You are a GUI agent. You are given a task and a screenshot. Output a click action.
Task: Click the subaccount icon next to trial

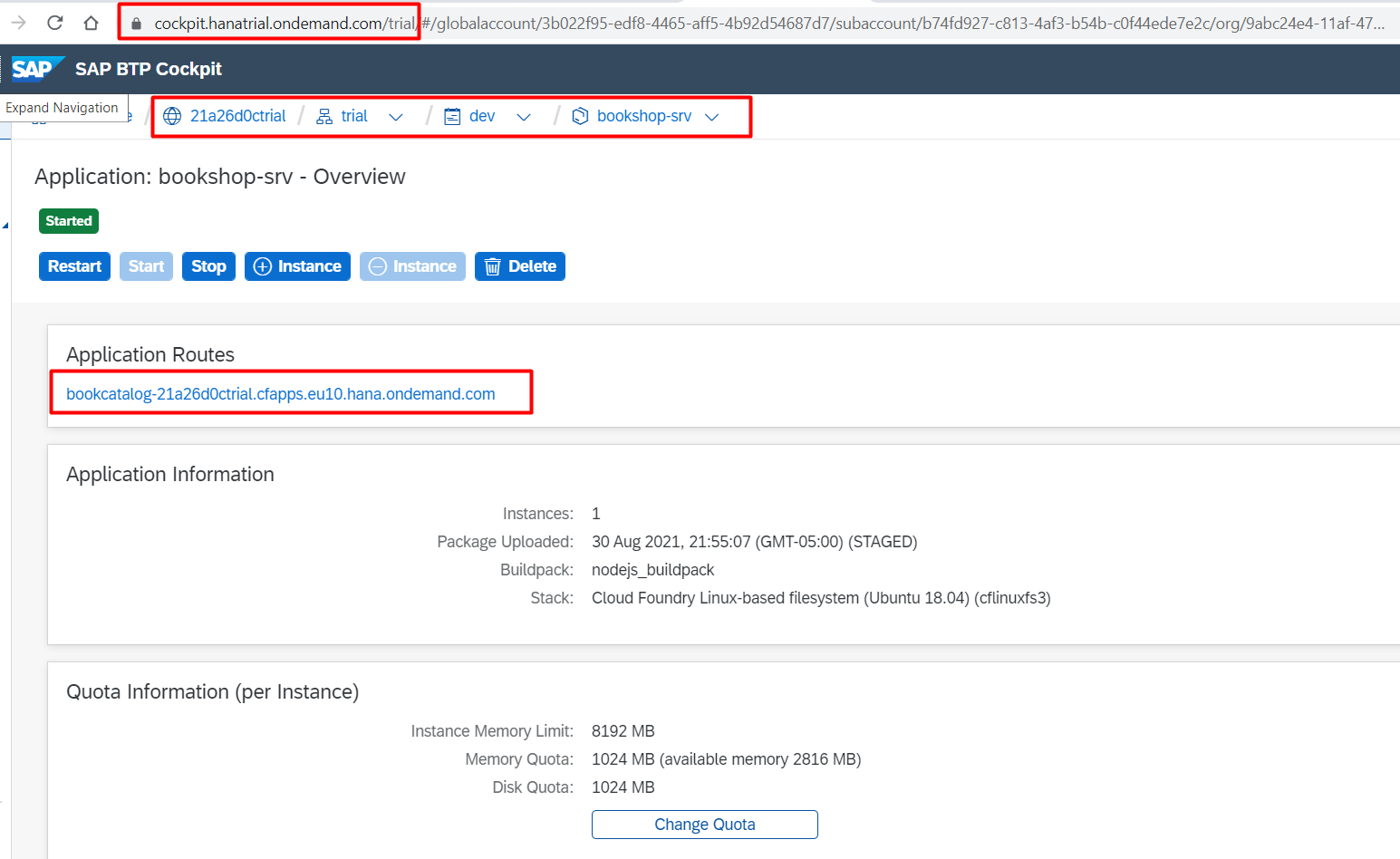coord(324,116)
